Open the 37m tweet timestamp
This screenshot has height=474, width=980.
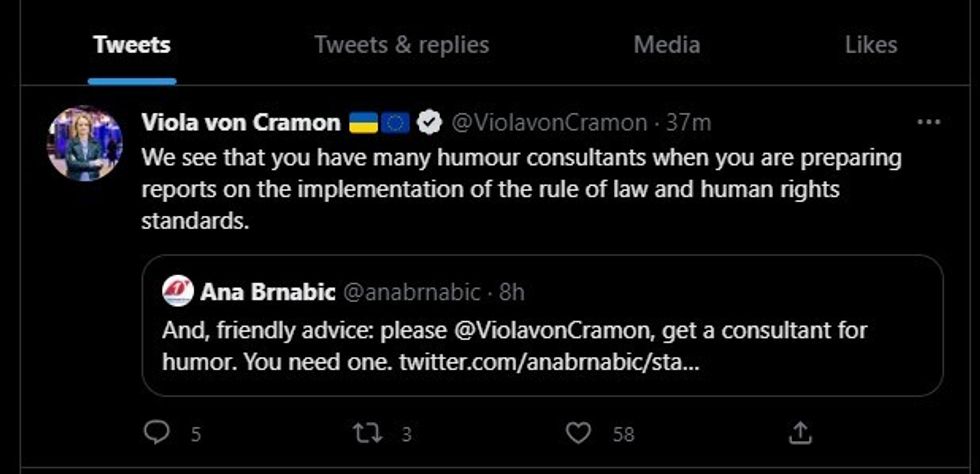coord(689,123)
